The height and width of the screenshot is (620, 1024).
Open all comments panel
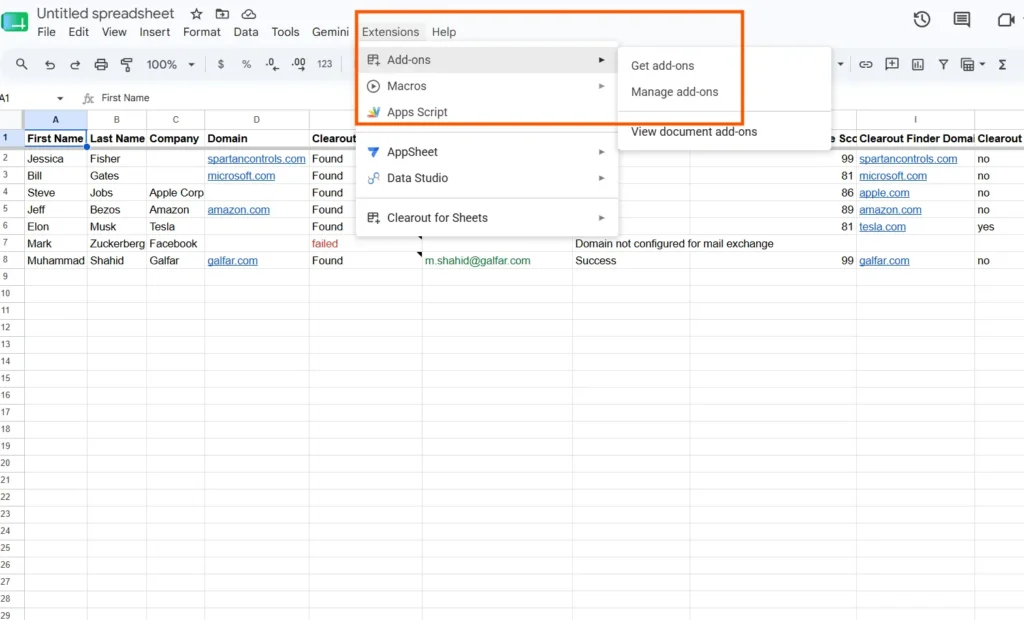(961, 20)
